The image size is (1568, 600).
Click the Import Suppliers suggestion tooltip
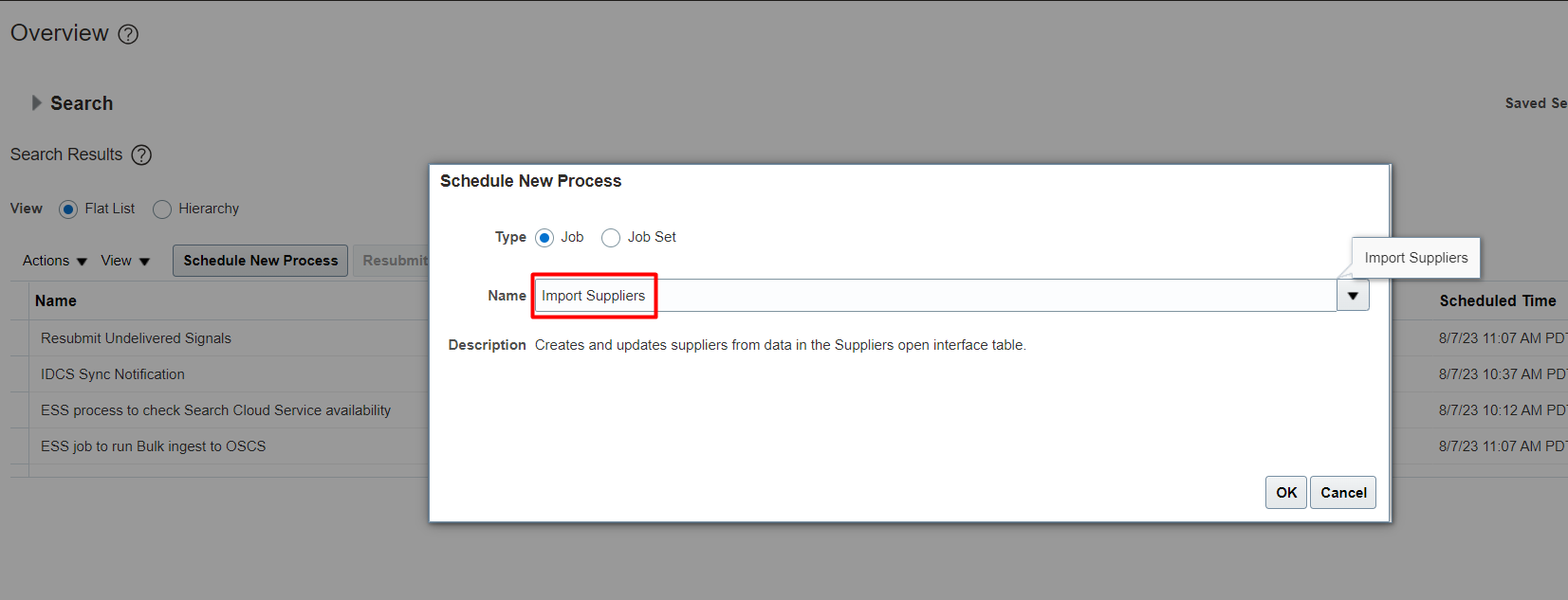coord(1414,257)
